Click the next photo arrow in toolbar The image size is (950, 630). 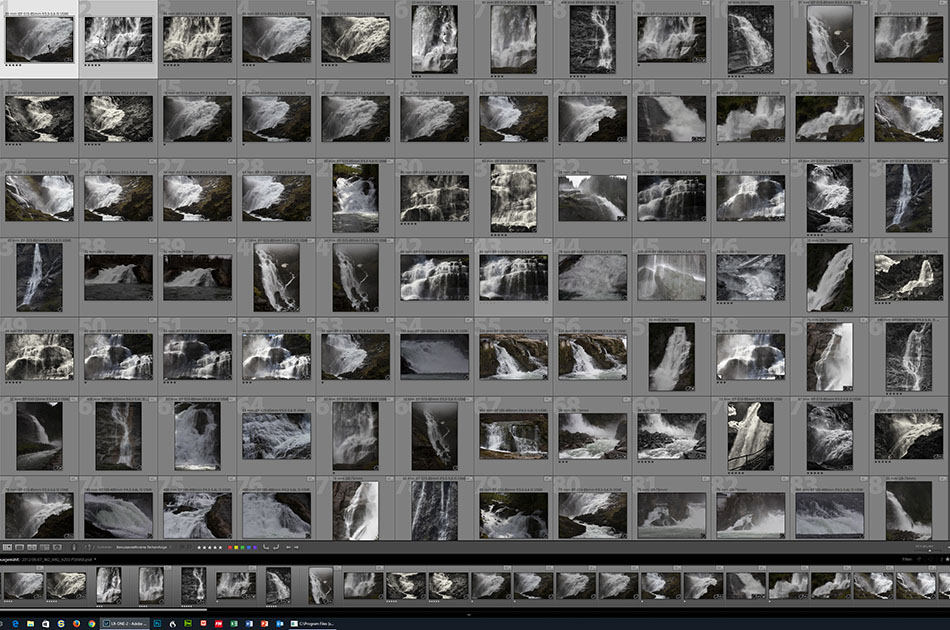[298, 547]
